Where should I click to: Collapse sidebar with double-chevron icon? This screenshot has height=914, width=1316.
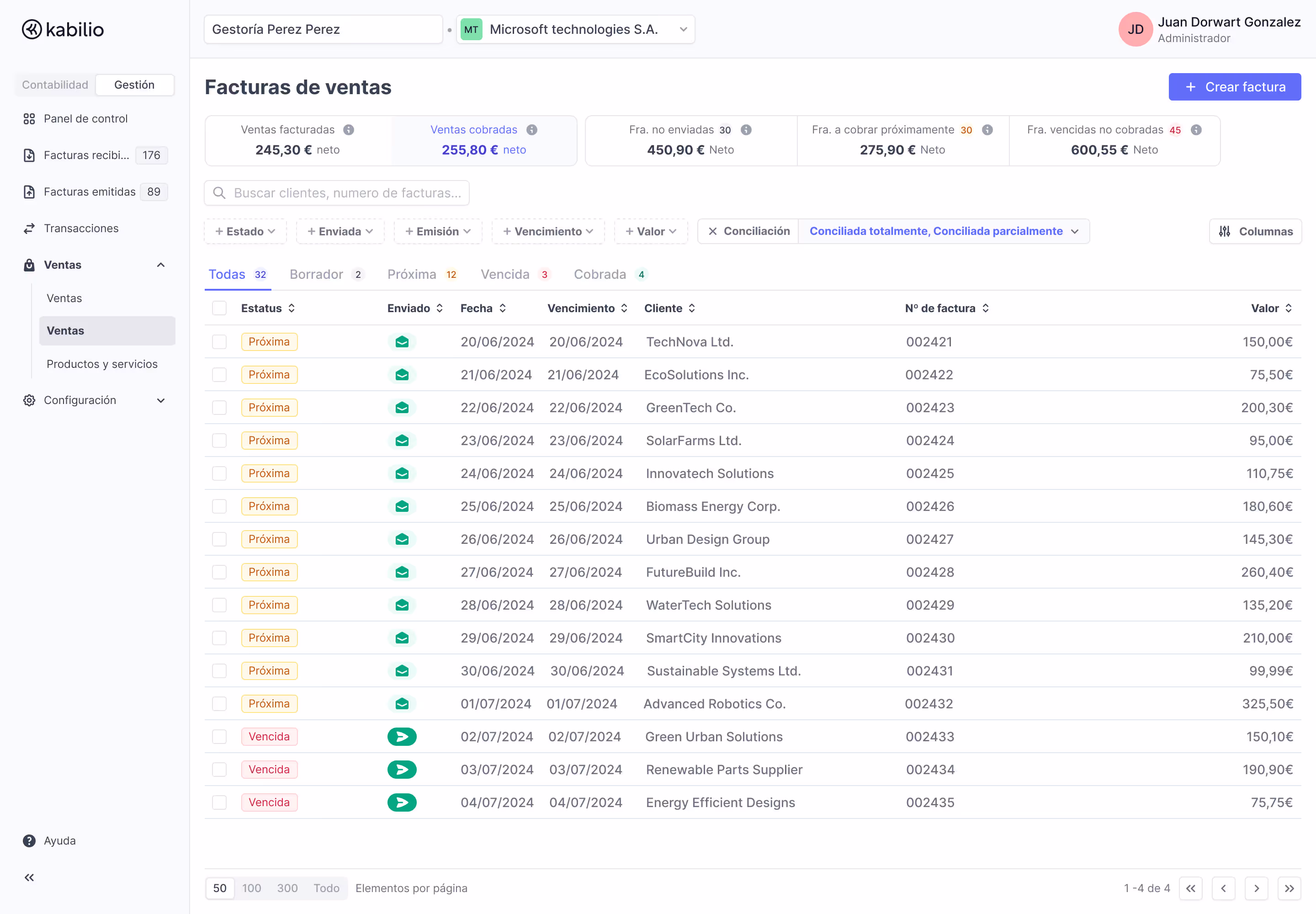[x=29, y=877]
